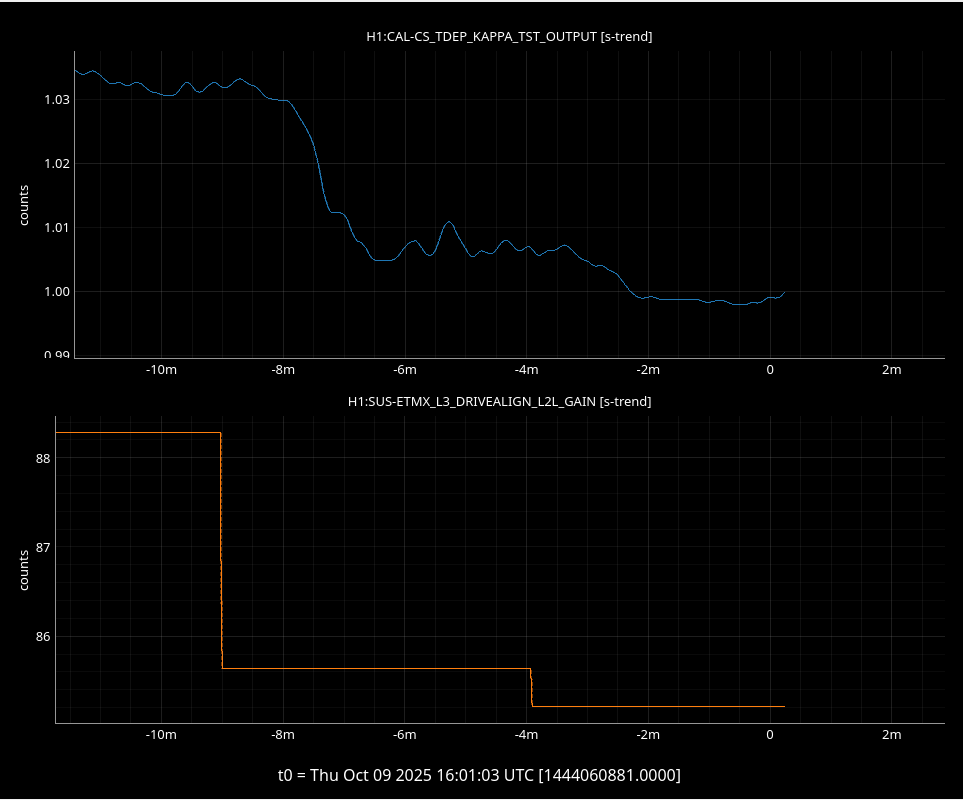Click the H1:CAL-CS_TDEP_KAPPA_TST_OUTPUT plot title

(x=509, y=37)
